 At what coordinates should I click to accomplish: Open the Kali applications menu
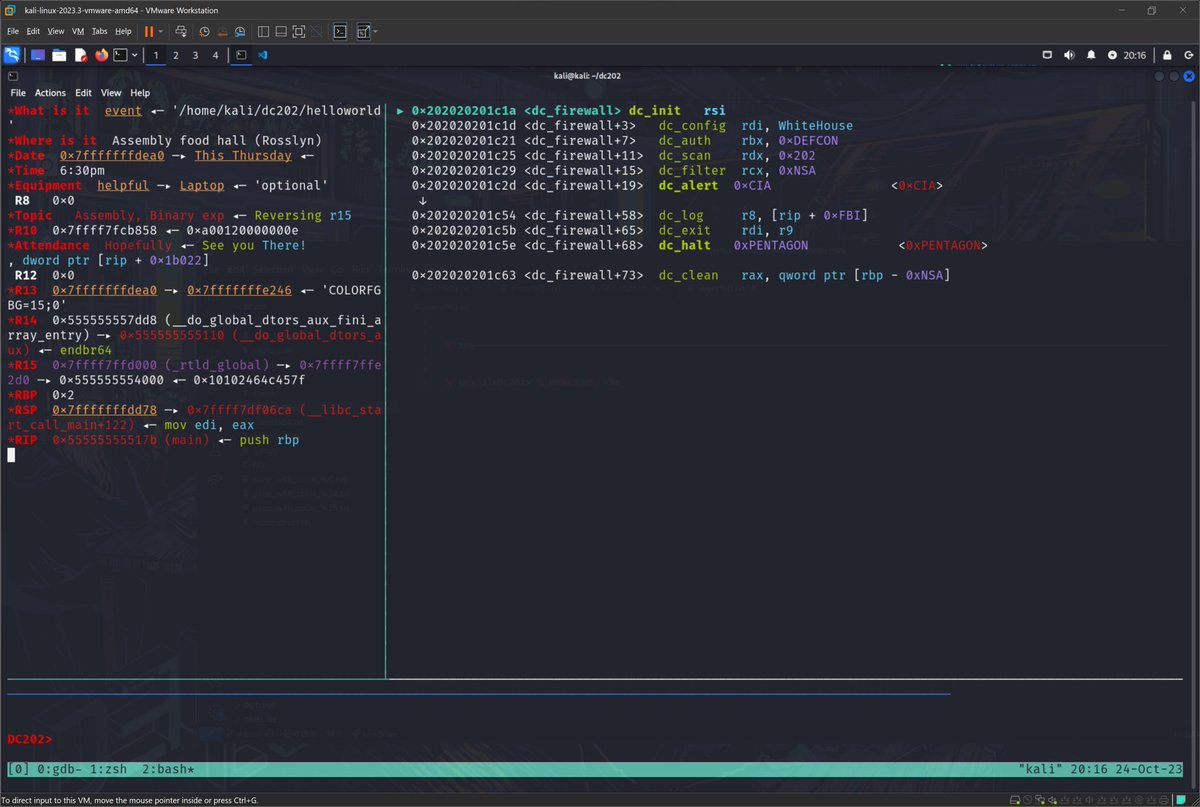point(12,55)
